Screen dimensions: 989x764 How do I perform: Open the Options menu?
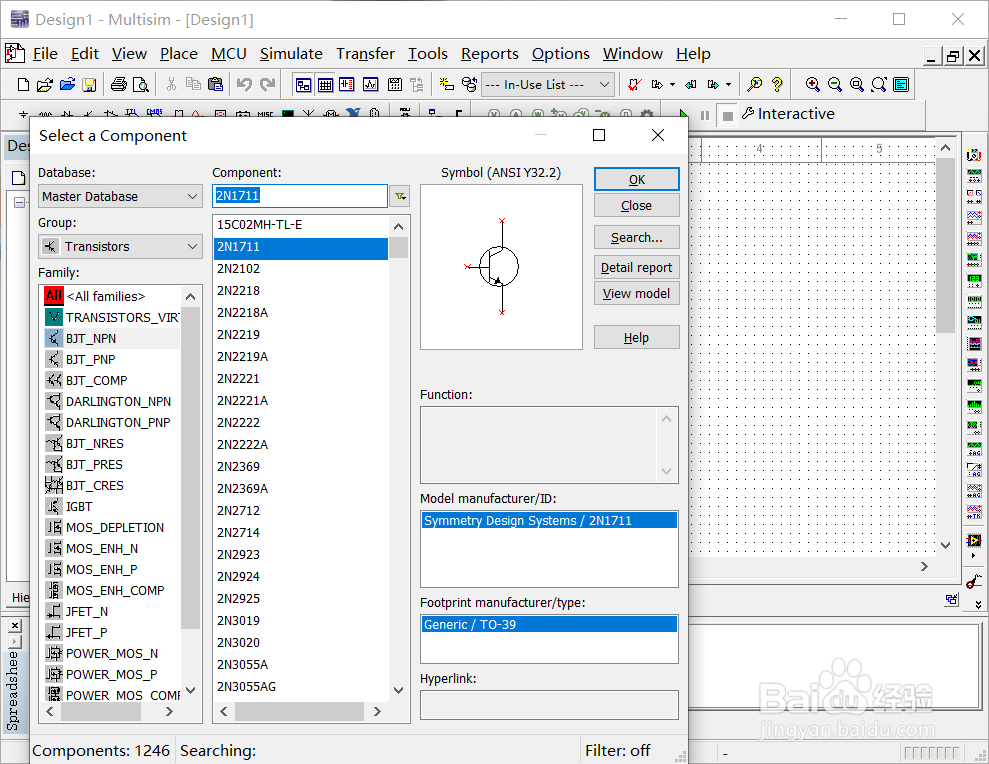[x=560, y=54]
